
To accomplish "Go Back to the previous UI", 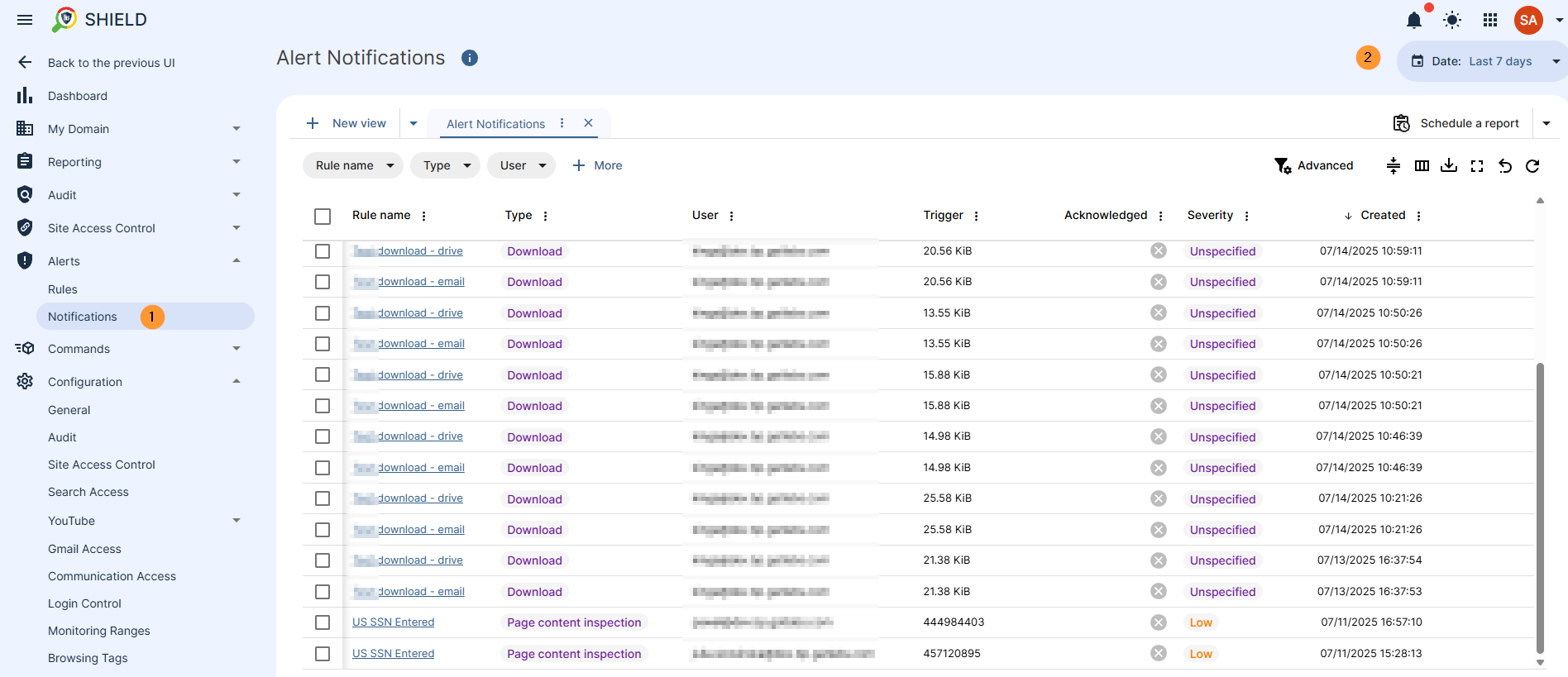I will click(x=112, y=63).
